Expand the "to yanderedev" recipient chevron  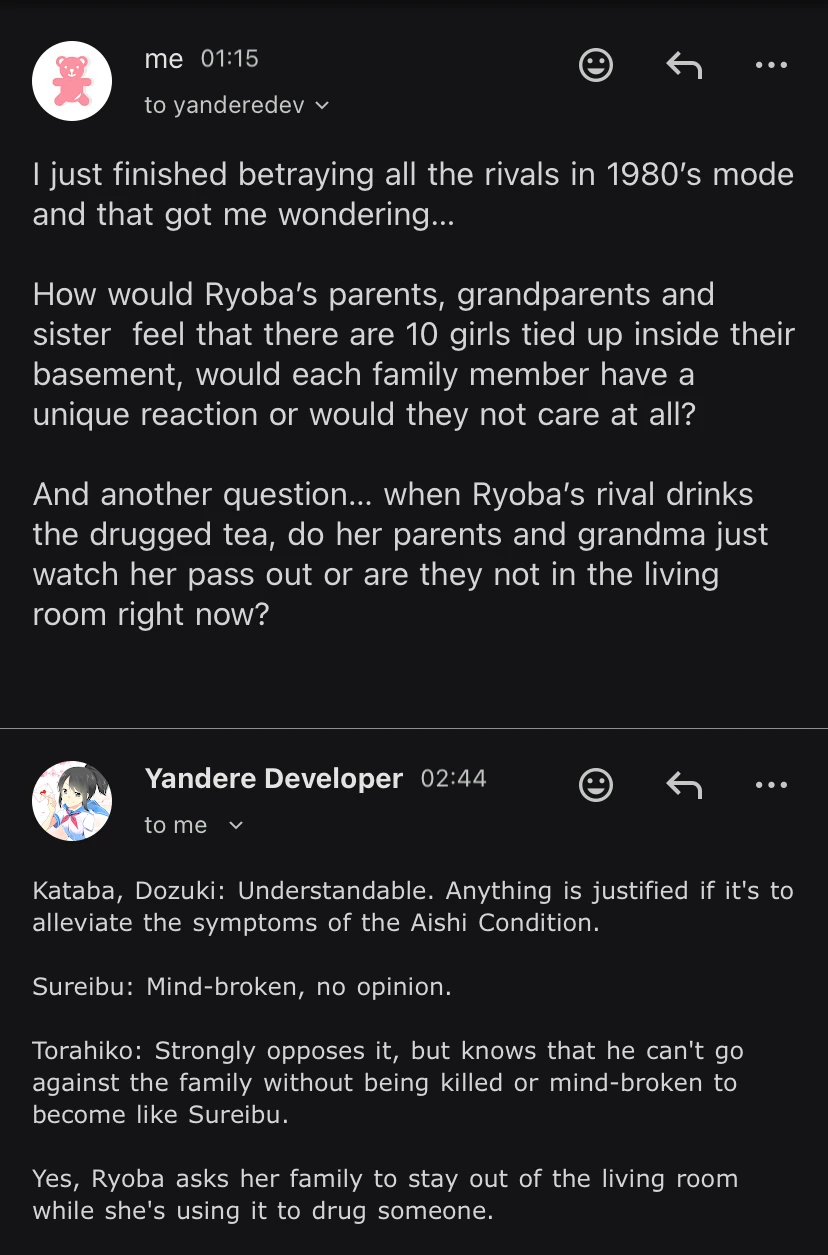[x=322, y=105]
